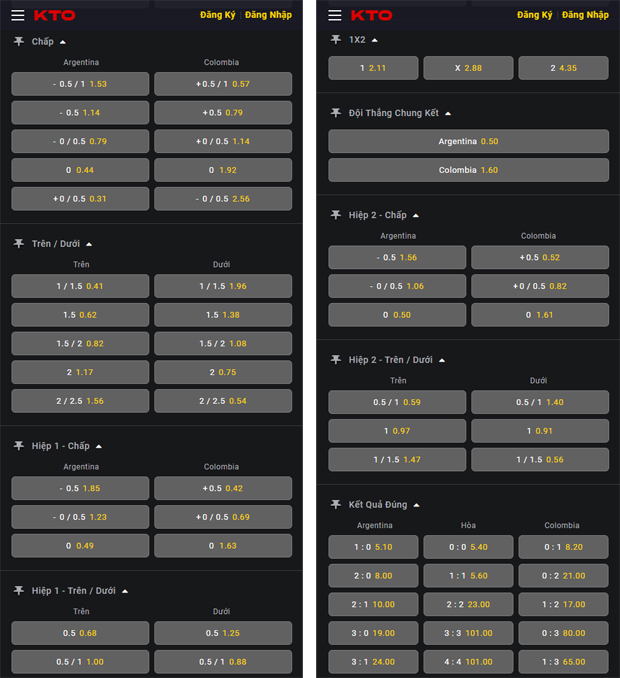Select Argentina 0.50 outright winner odds
620x678 pixels.
(468, 141)
